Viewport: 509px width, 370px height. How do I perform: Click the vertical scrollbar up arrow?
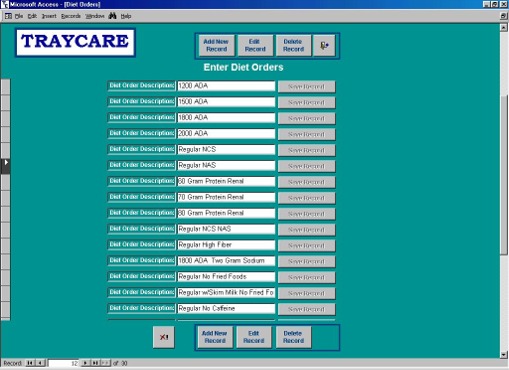504,27
